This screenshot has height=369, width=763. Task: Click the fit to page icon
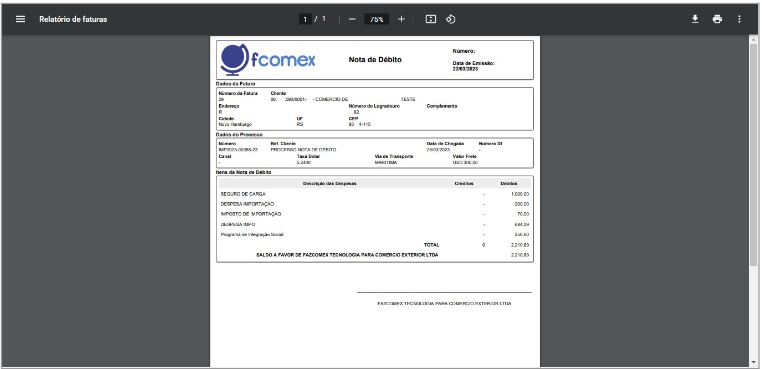coord(431,19)
